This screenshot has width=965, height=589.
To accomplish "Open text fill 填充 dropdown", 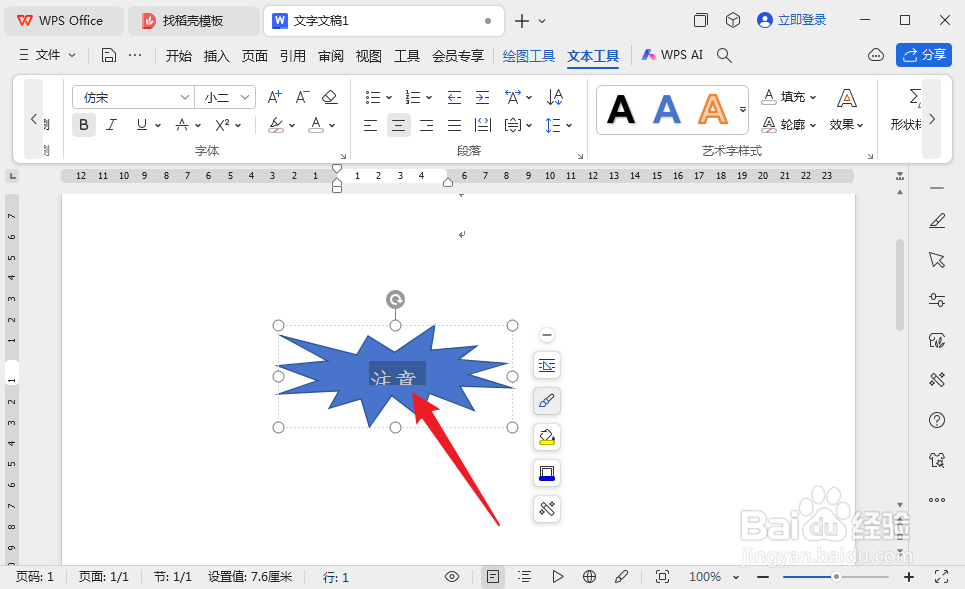I will pos(789,97).
